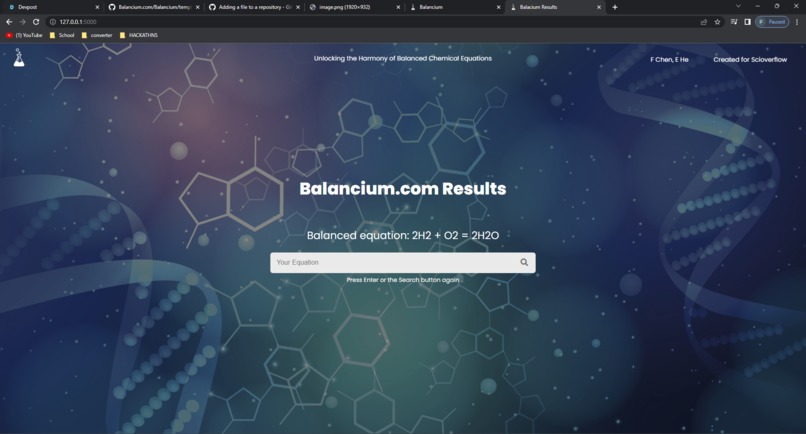806x434 pixels.
Task: Open the tab media/reading list icon
Action: [734, 22]
